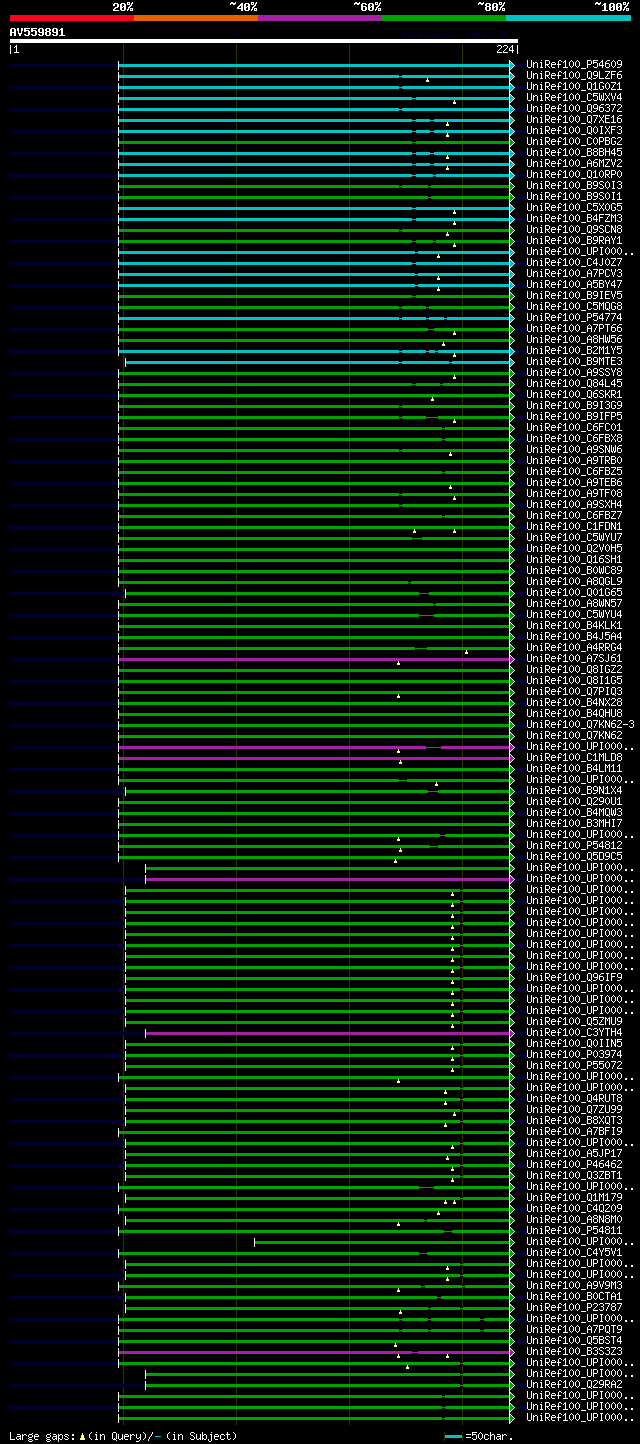This screenshot has width=640, height=1444.
Task: Open hit UniRef100_C0PBG2
Action: (574, 142)
